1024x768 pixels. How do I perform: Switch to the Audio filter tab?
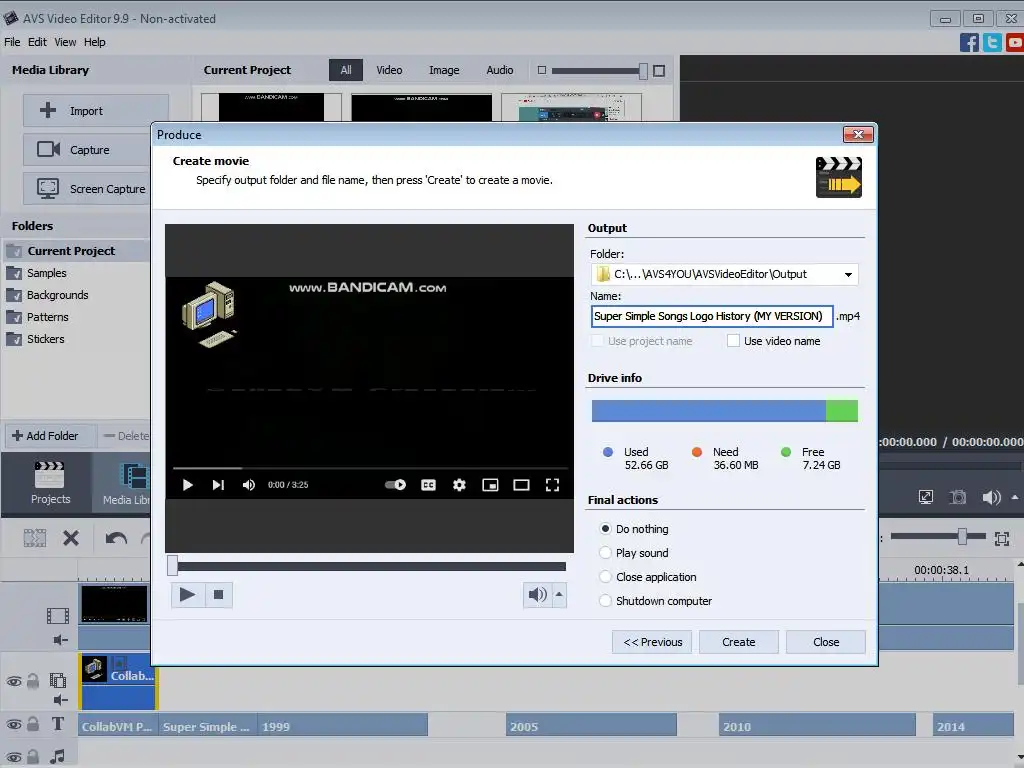pos(500,70)
